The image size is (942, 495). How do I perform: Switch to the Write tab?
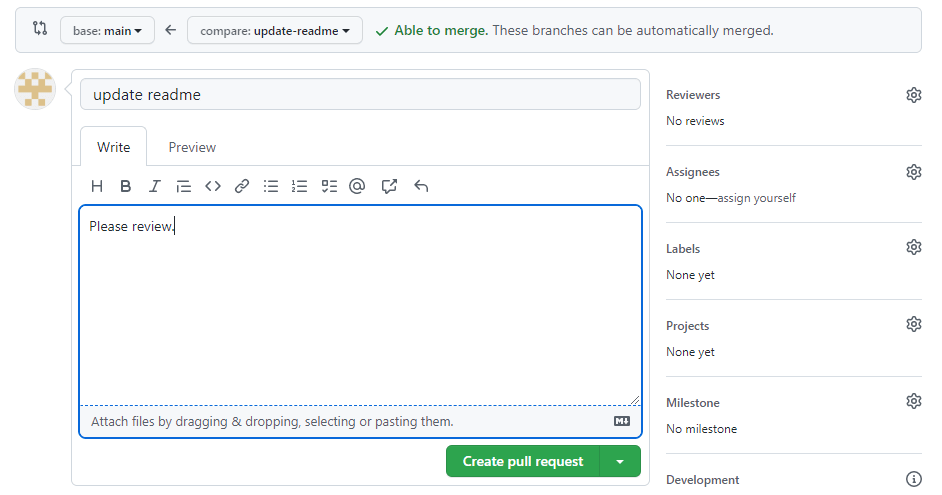114,147
